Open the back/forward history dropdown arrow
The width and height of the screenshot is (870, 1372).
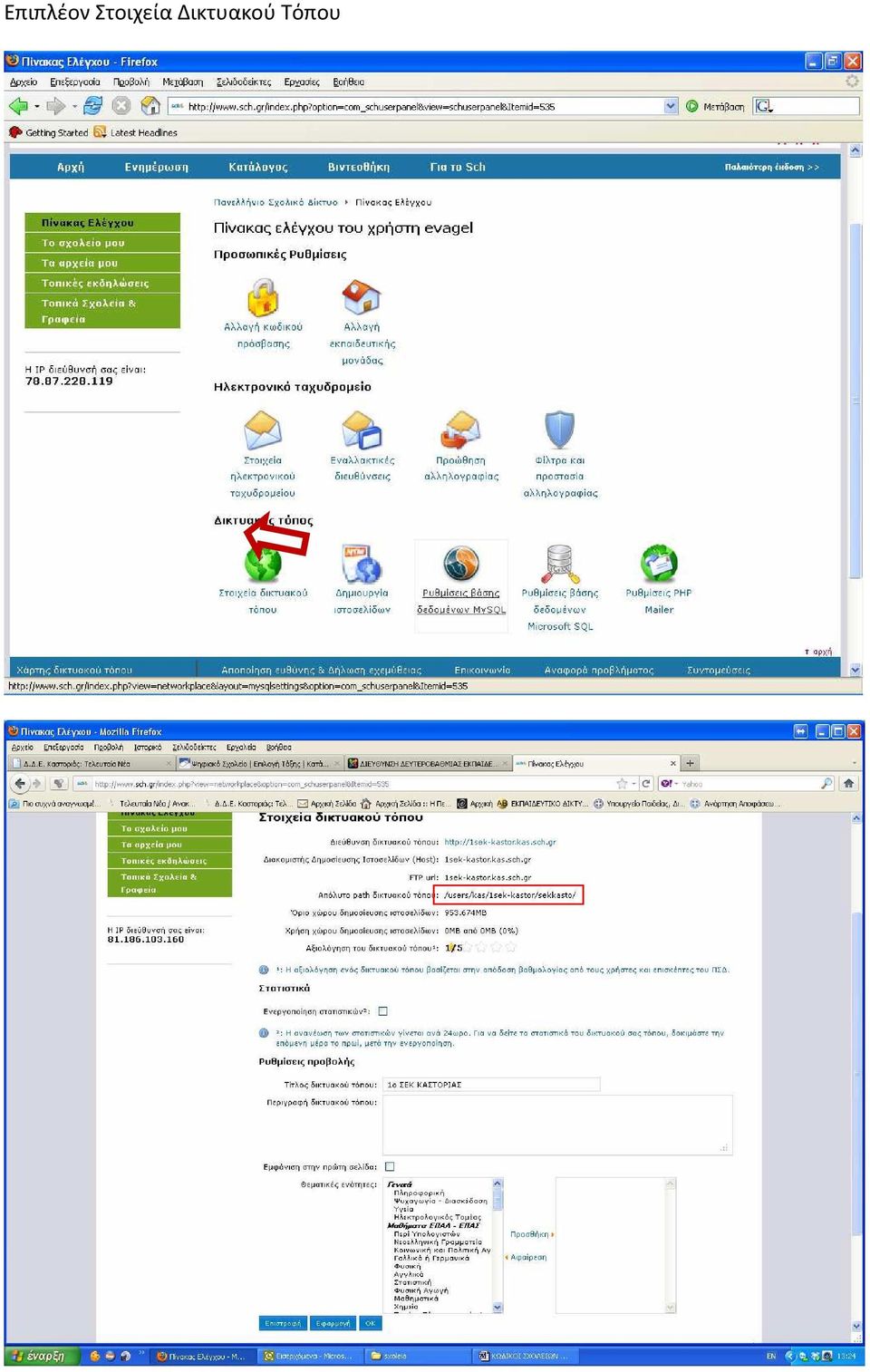tap(36, 107)
